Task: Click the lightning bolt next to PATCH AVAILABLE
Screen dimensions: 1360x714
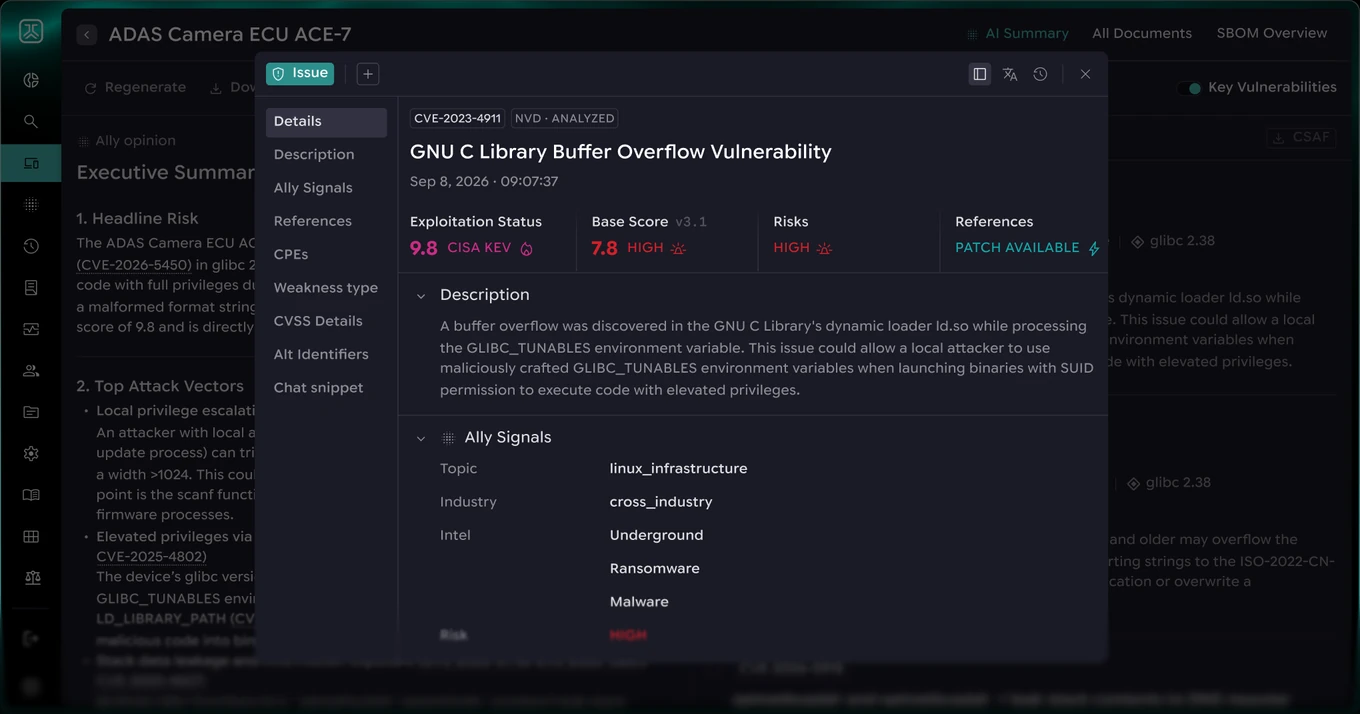Action: 1094,248
